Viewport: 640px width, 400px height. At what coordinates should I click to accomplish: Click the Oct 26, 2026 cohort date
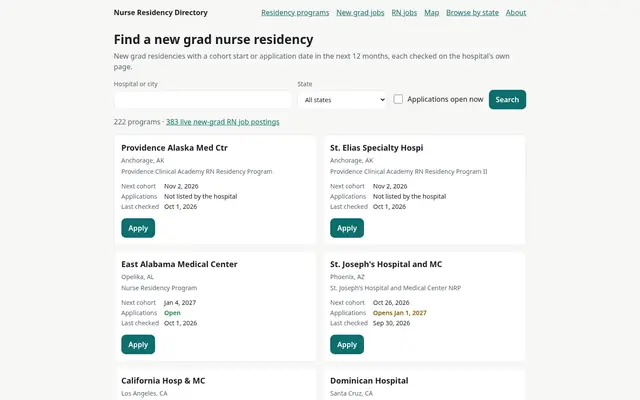(x=391, y=303)
